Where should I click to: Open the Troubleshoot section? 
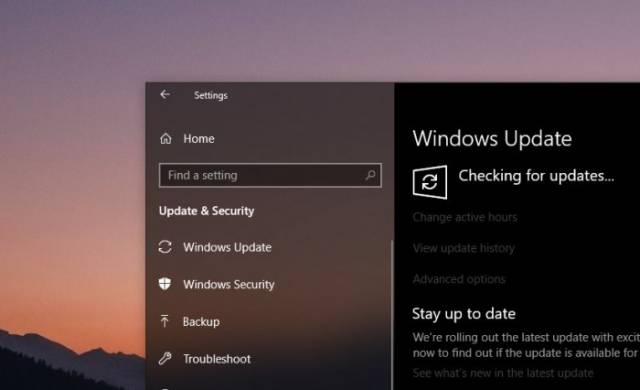[x=217, y=359]
